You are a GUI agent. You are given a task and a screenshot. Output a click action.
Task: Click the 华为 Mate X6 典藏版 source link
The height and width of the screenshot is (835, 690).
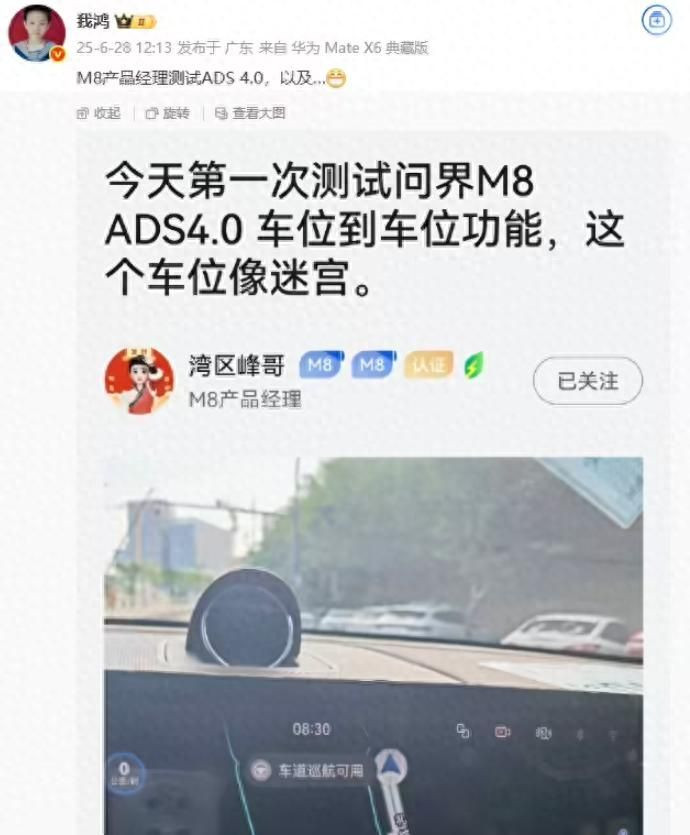(x=359, y=48)
